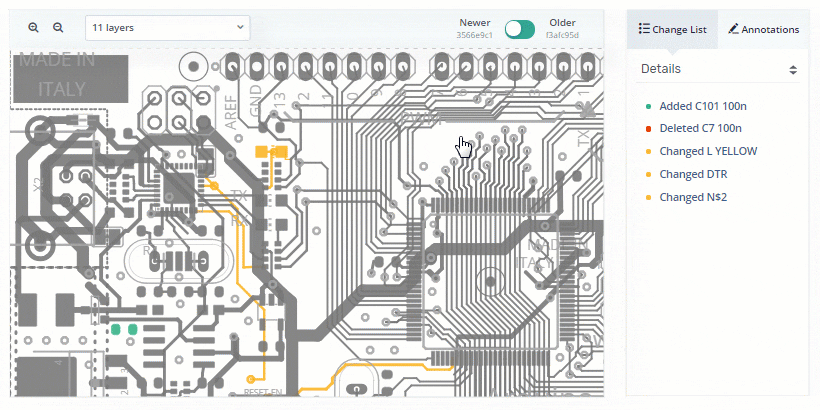This screenshot has height=410, width=820.
Task: Click the pencil icon on Annotations tab
Action: [733, 29]
